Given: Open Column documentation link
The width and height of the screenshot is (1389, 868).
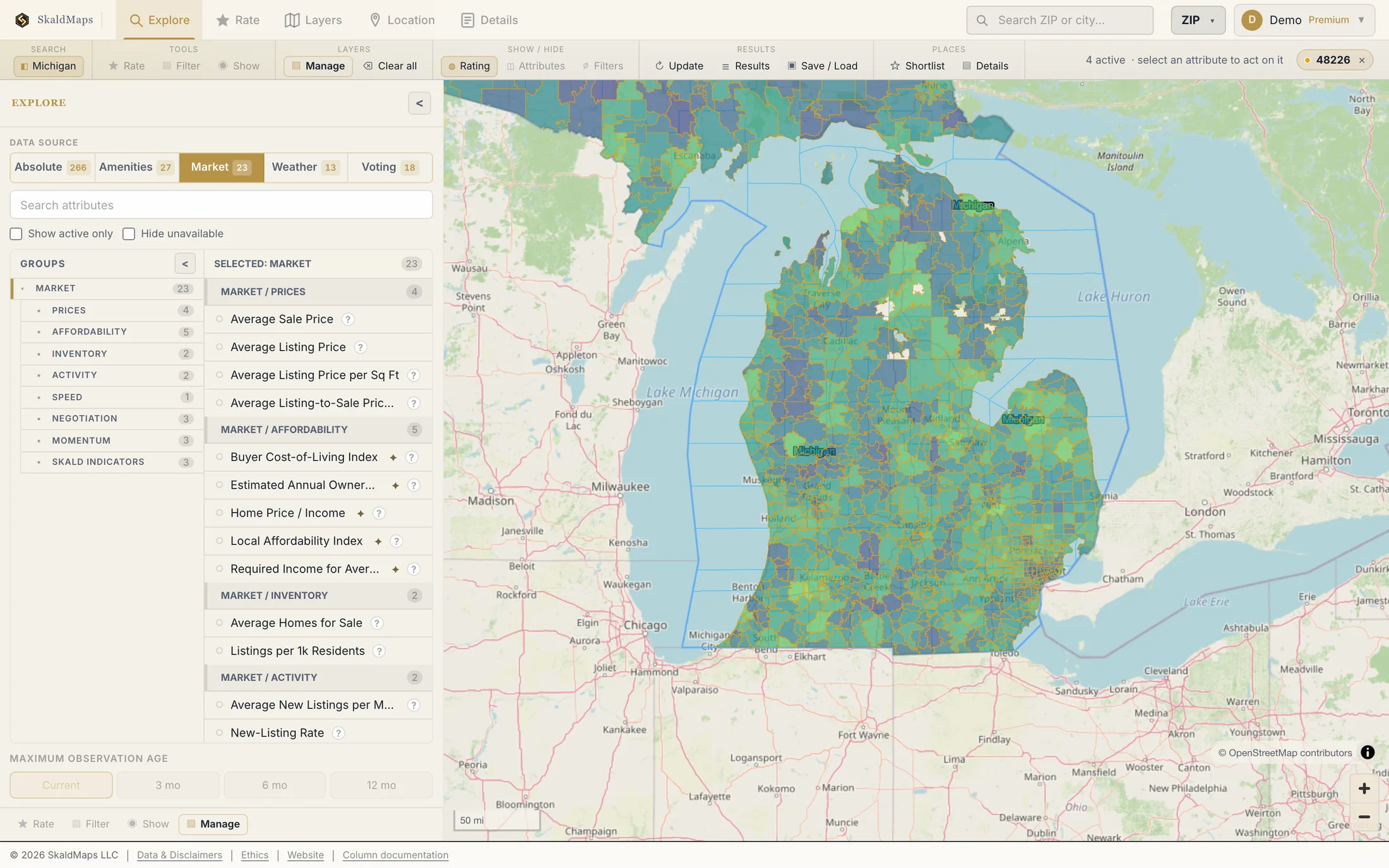Looking at the screenshot, I should [395, 855].
